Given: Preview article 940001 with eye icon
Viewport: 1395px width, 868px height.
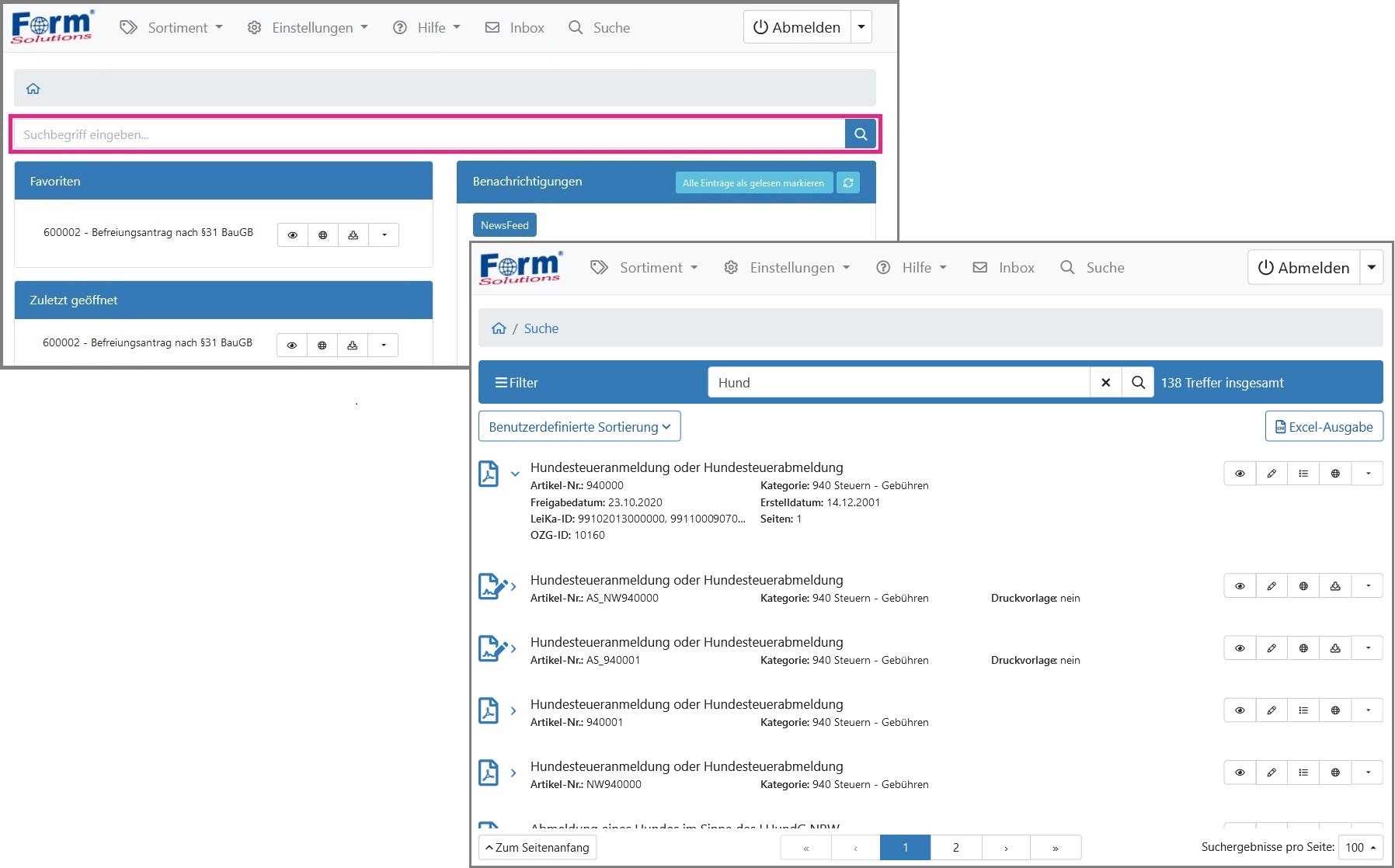Looking at the screenshot, I should (x=1240, y=710).
